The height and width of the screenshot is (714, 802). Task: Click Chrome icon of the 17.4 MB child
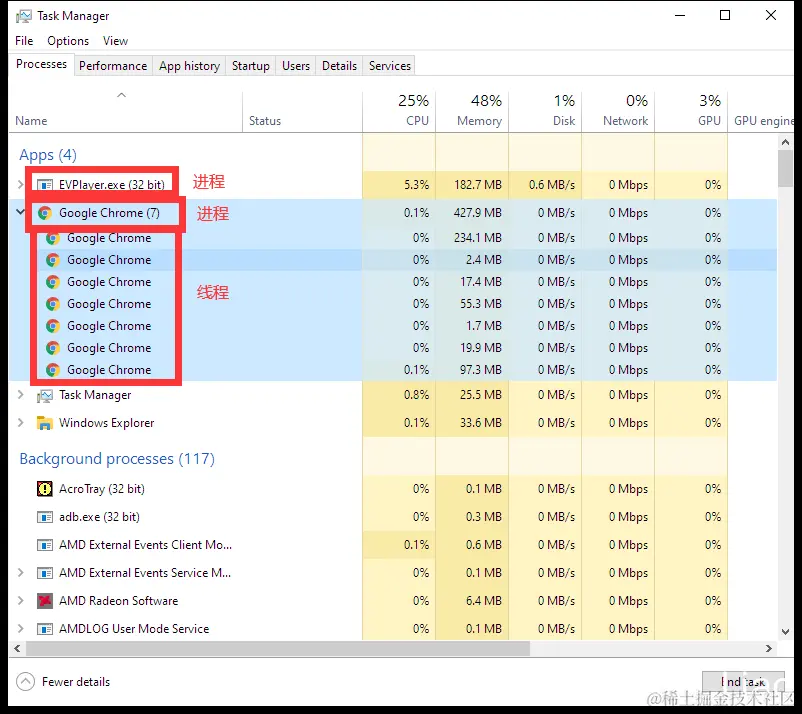tap(53, 282)
